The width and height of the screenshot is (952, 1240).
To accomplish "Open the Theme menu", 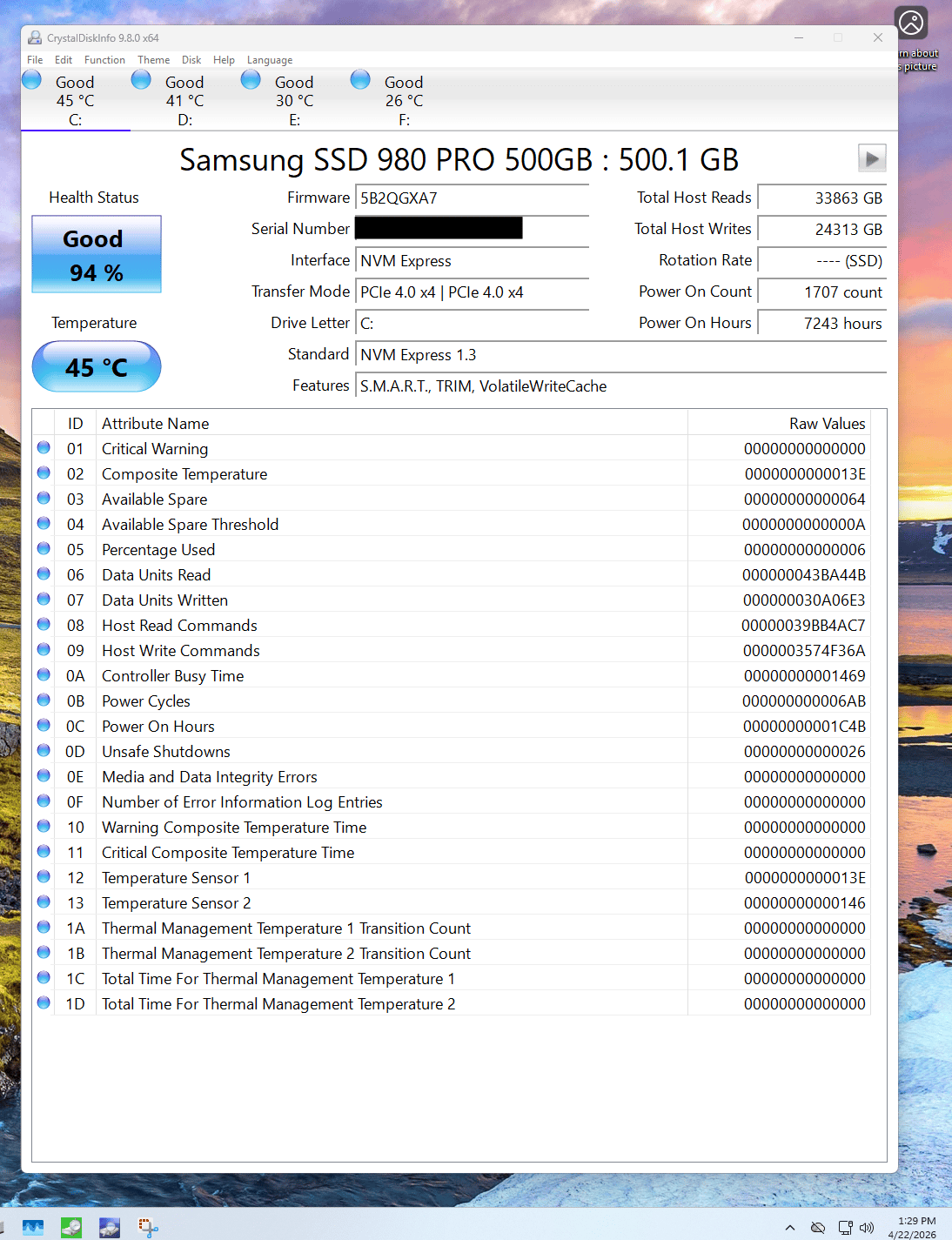I will pos(154,60).
